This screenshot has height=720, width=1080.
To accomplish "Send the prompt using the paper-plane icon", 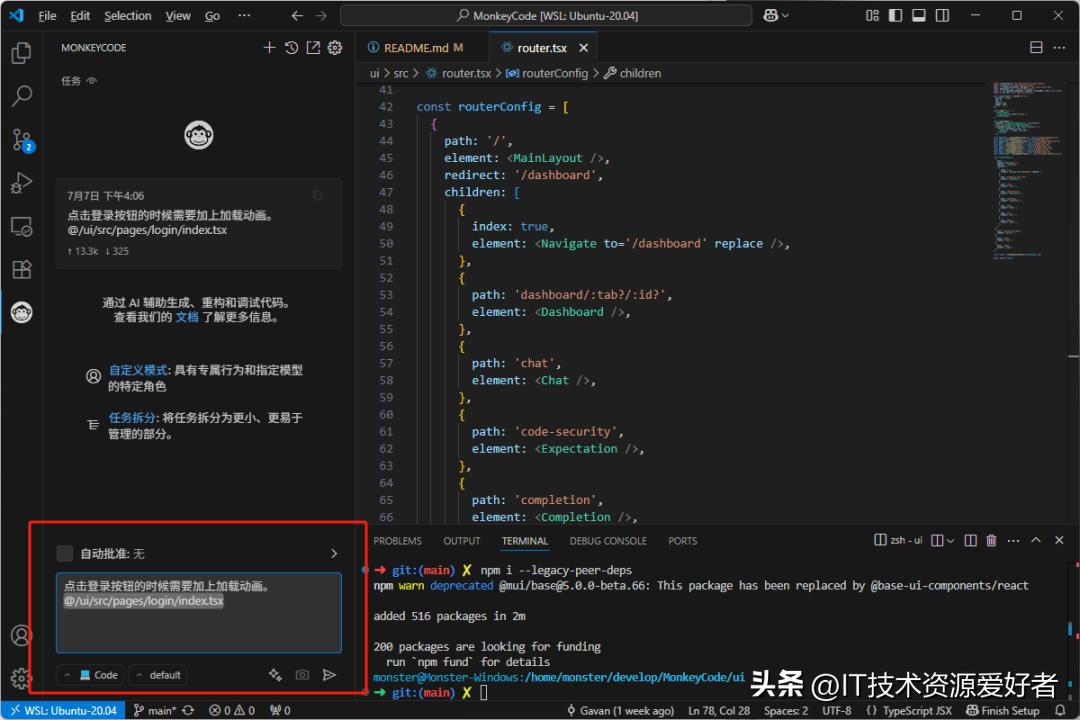I will [x=330, y=675].
